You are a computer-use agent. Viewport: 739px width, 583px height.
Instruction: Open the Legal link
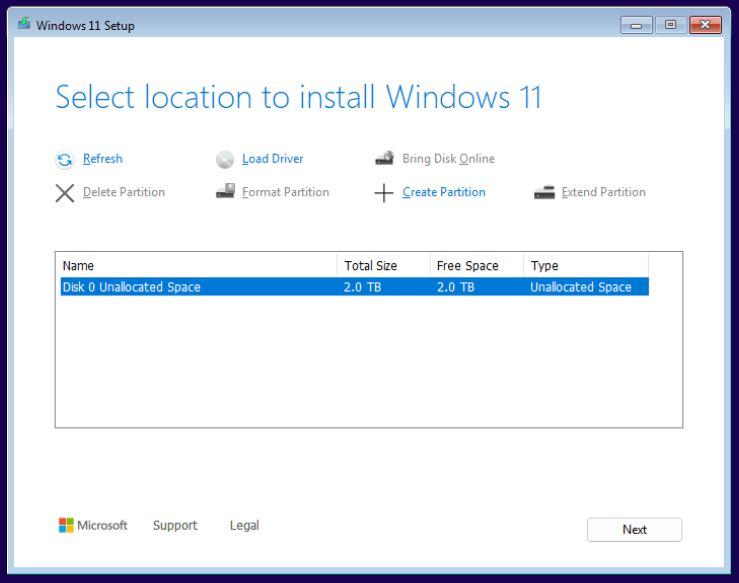coord(244,526)
